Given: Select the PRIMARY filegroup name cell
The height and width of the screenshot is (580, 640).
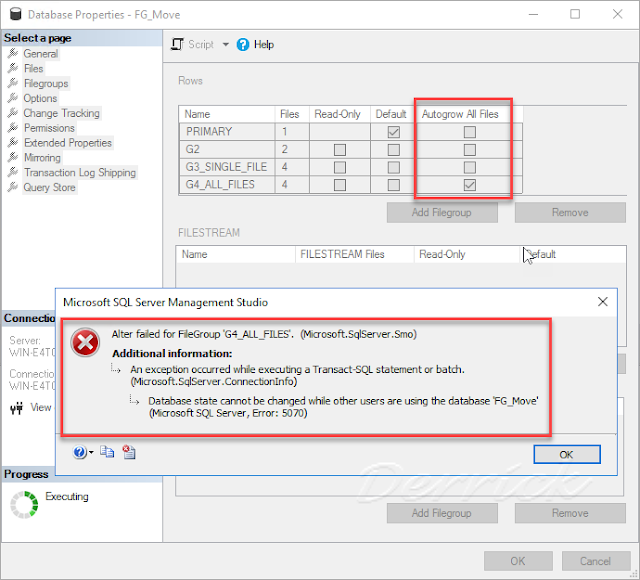Looking at the screenshot, I should click(x=227, y=131).
